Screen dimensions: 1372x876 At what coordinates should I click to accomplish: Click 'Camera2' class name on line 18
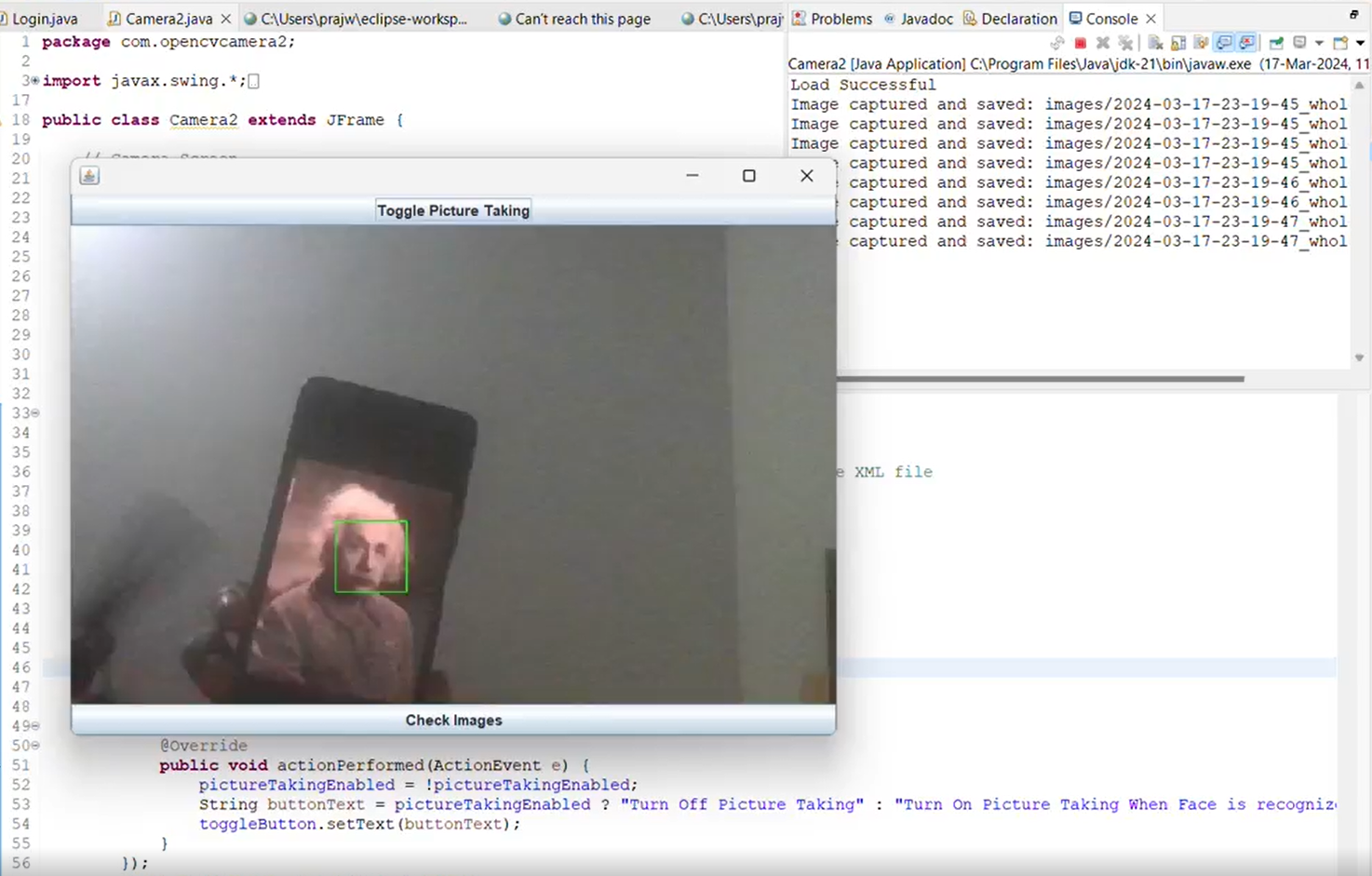pos(203,120)
